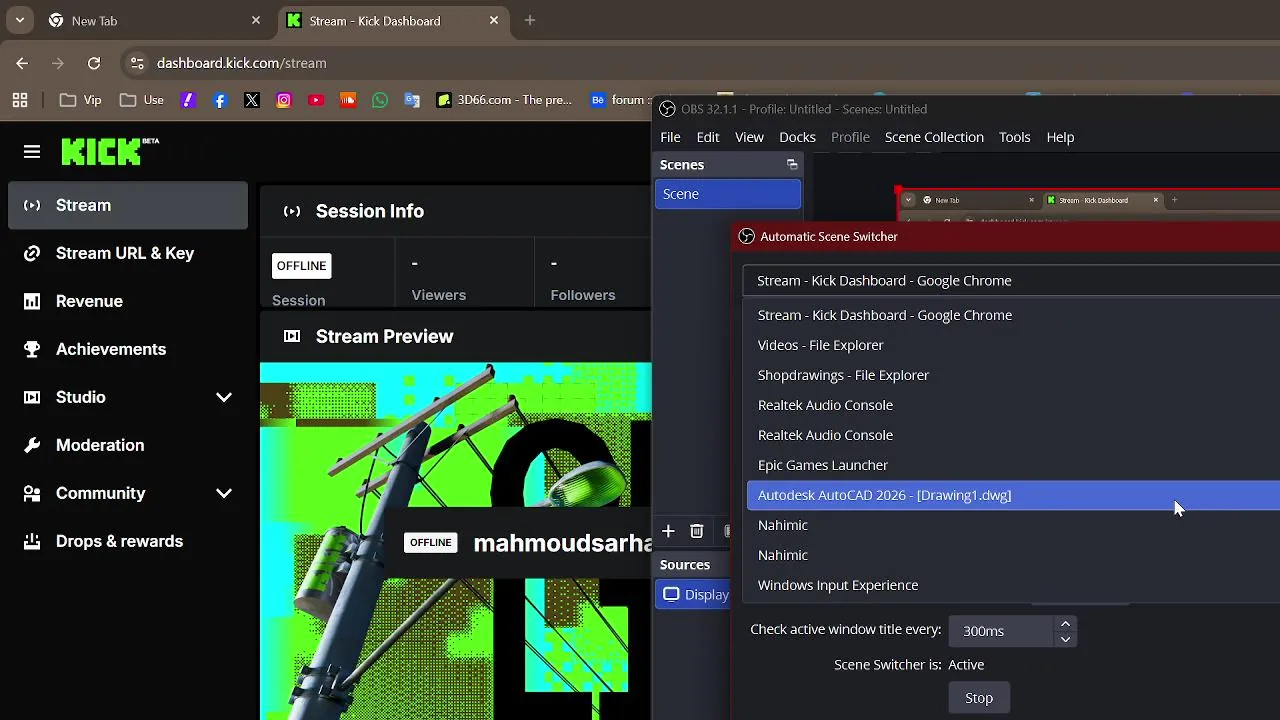This screenshot has height=720, width=1280.
Task: Open the Facebook bookmark
Action: [x=220, y=100]
